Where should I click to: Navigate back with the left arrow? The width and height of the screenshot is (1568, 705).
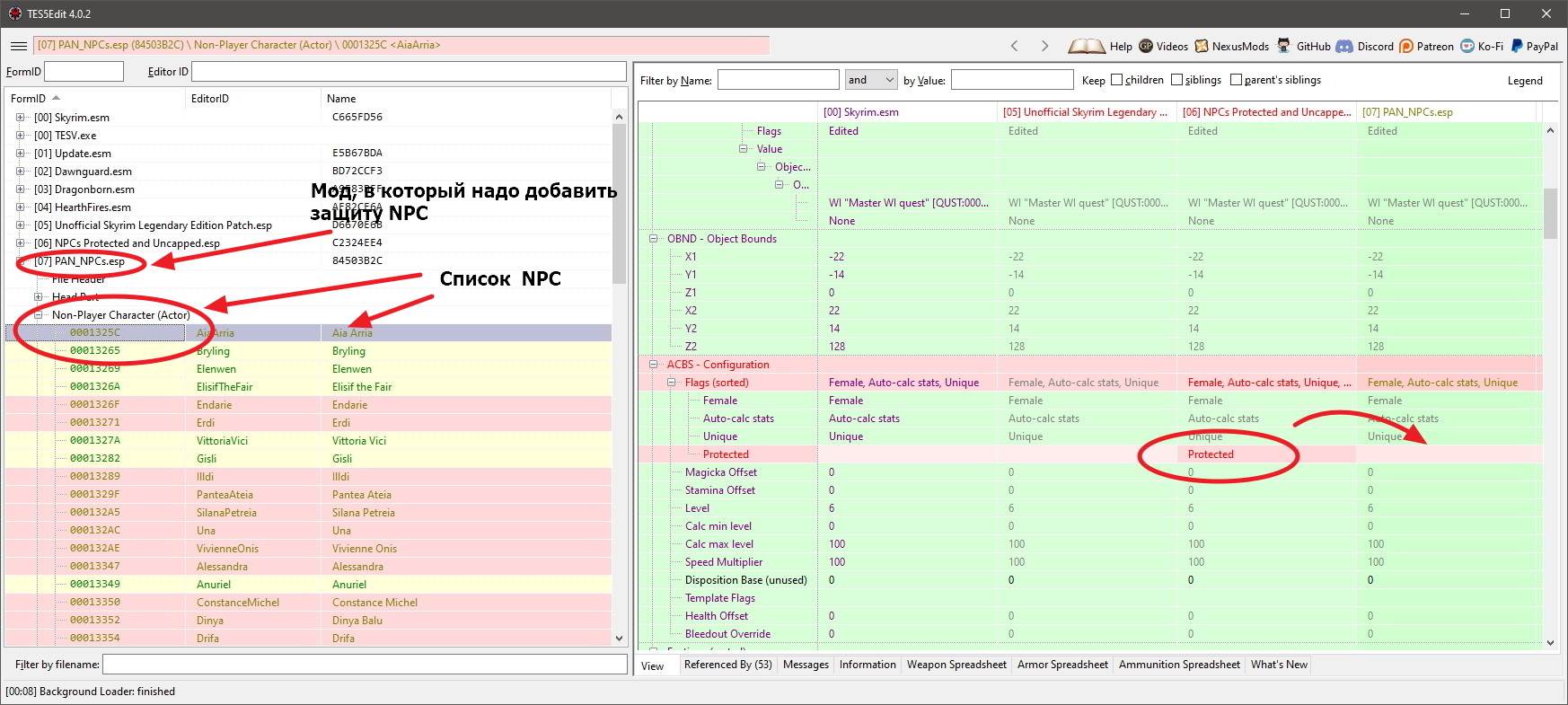1015,46
